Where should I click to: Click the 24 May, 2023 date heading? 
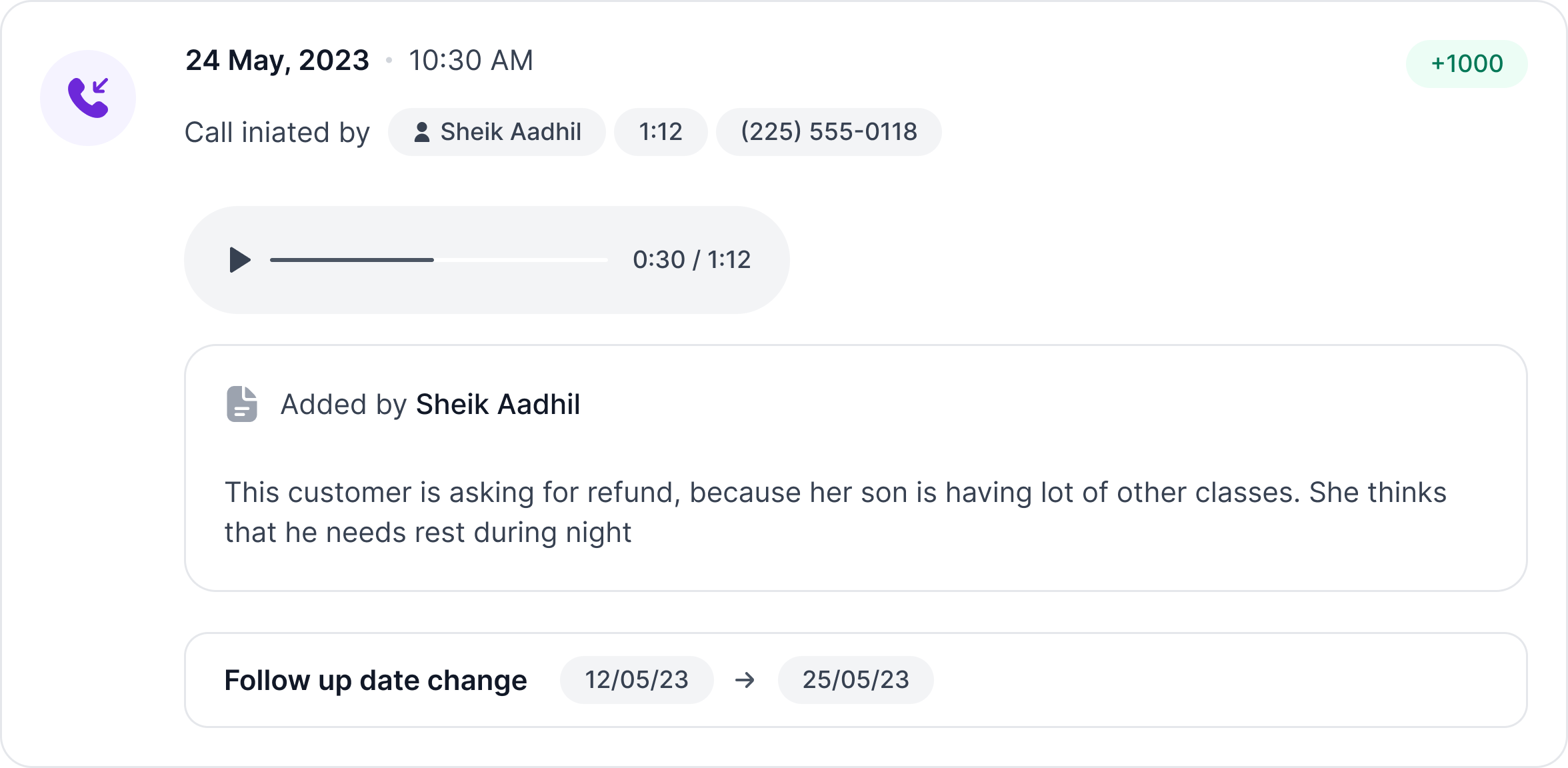tap(277, 61)
